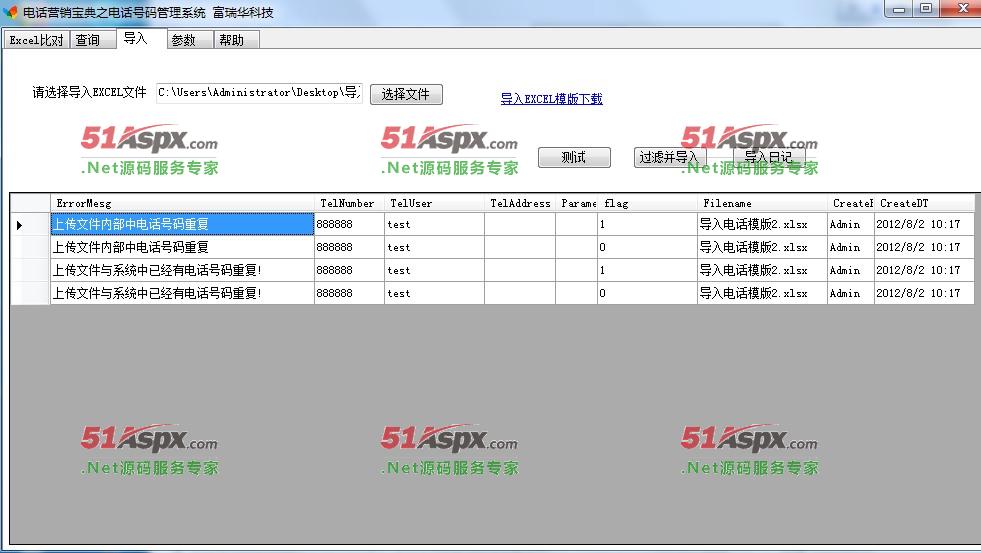Image resolution: width=981 pixels, height=553 pixels.
Task: Close the application window
Action: 963,9
